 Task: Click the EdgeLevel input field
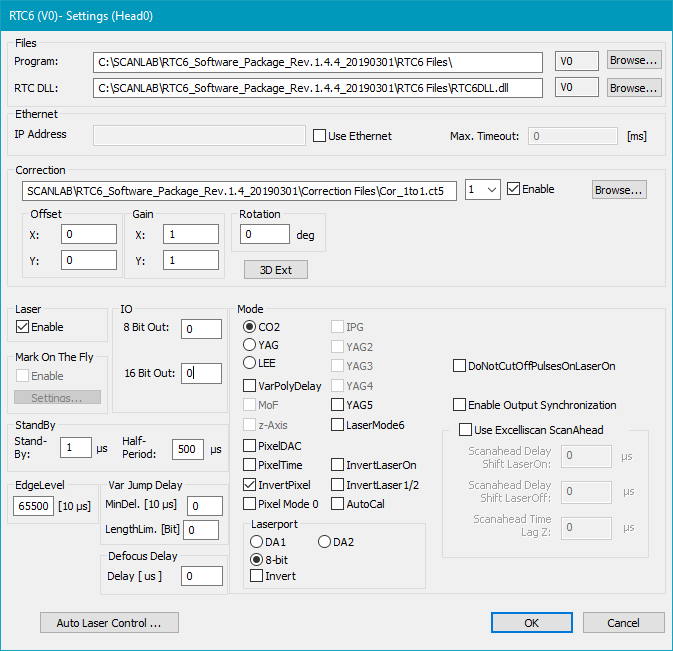coord(32,507)
